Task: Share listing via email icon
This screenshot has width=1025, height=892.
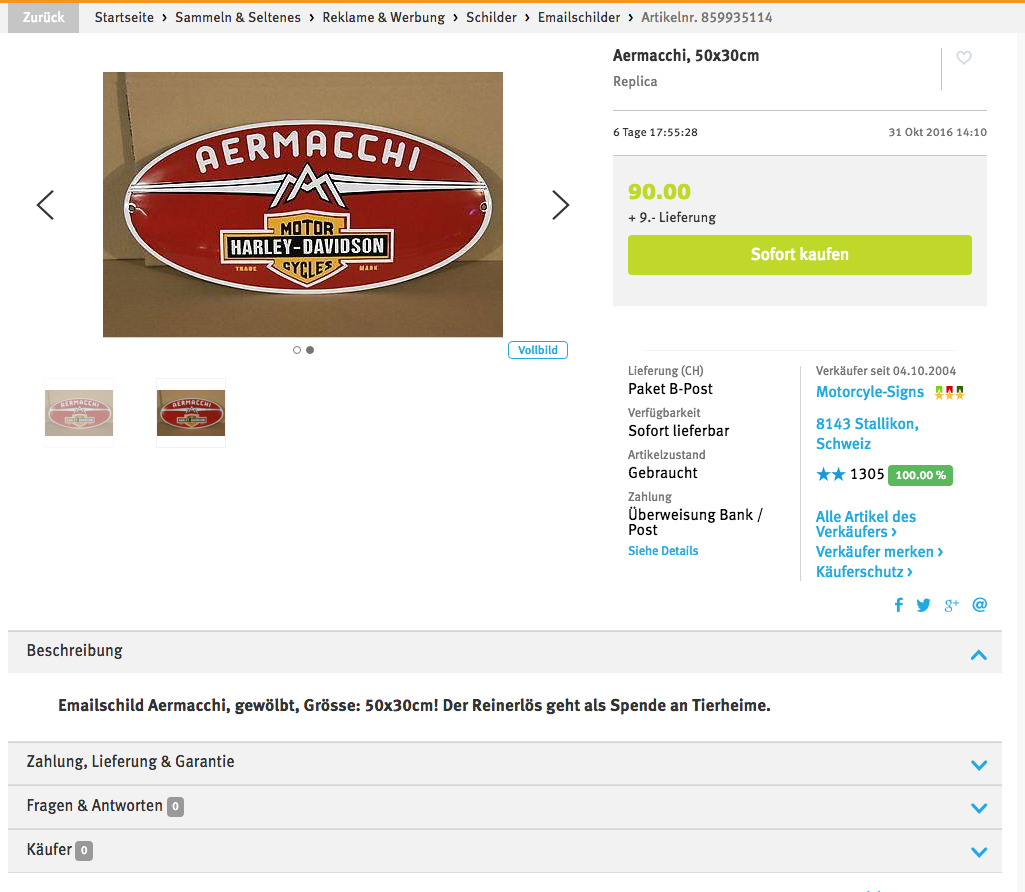Action: pos(979,605)
